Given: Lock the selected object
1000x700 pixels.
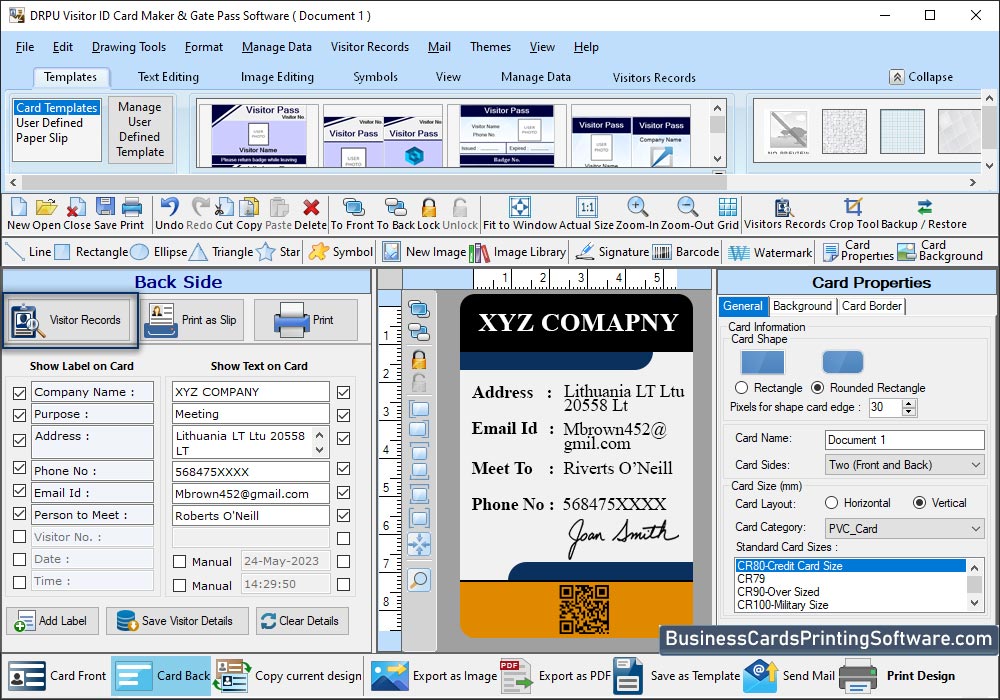Looking at the screenshot, I should click(429, 214).
